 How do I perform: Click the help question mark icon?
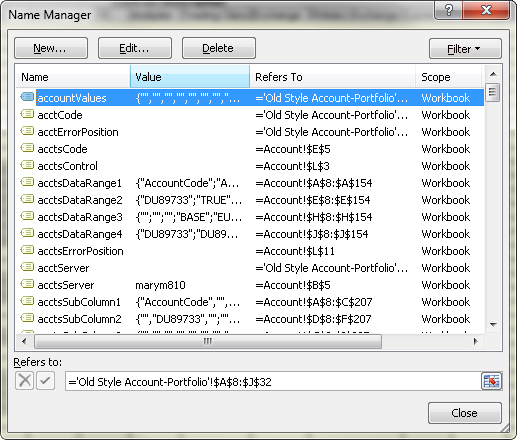[x=449, y=10]
